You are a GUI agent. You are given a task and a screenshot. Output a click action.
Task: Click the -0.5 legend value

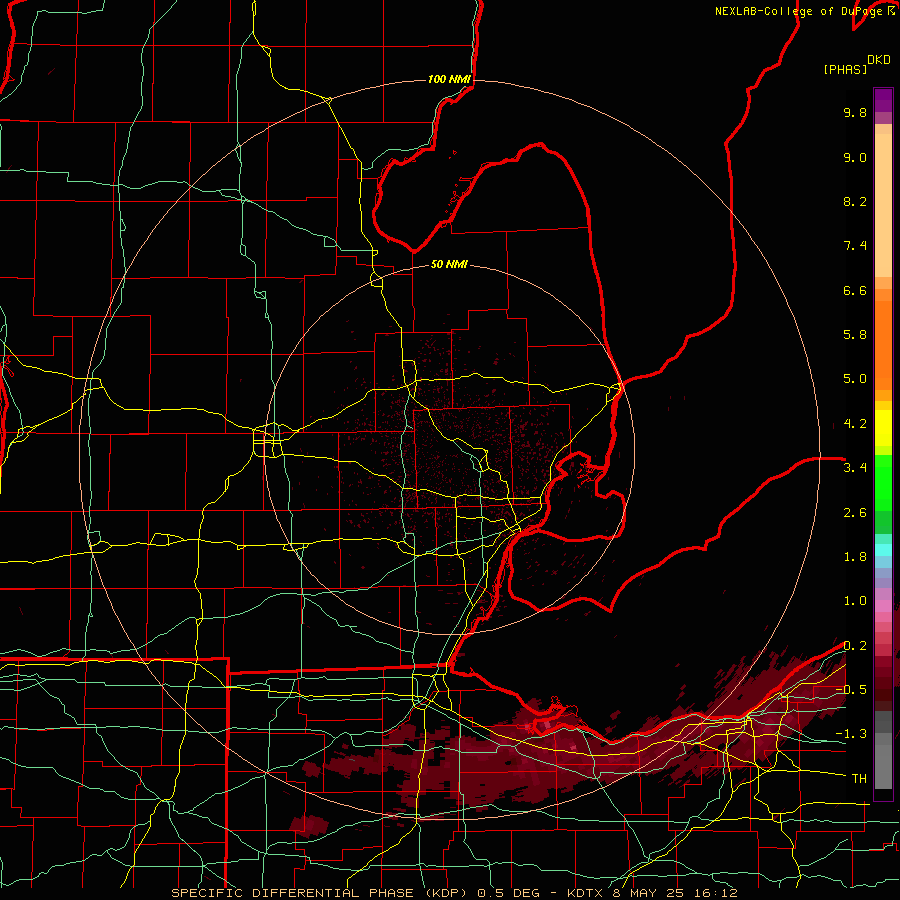(x=851, y=690)
